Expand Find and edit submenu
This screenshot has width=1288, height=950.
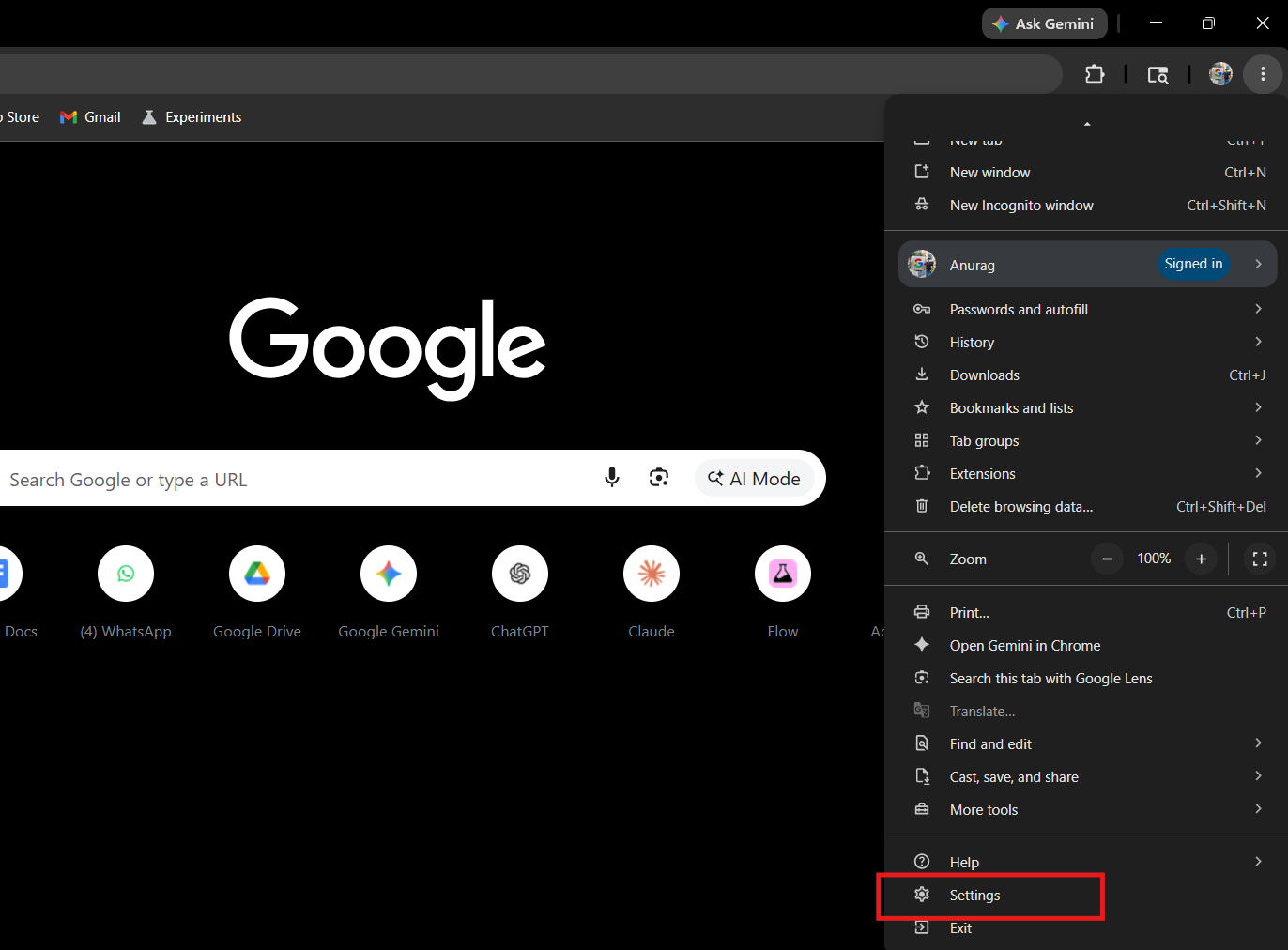click(x=1087, y=744)
